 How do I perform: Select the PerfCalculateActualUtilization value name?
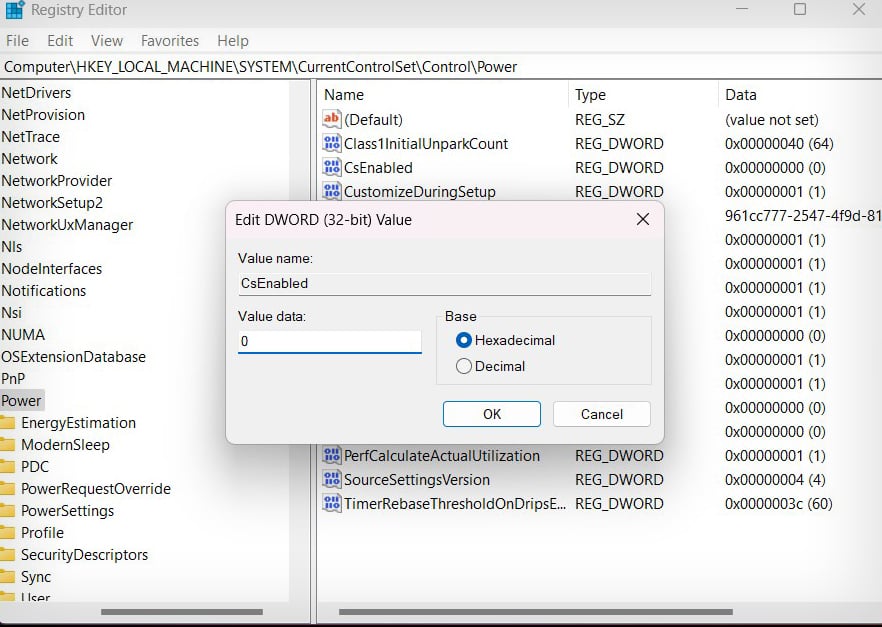pyautogui.click(x=442, y=455)
